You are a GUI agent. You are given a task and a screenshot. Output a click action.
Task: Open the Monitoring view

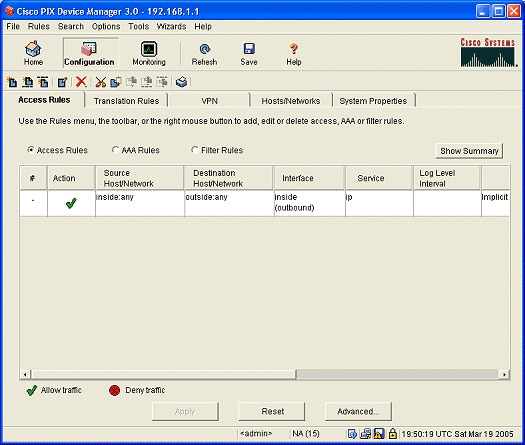[149, 53]
